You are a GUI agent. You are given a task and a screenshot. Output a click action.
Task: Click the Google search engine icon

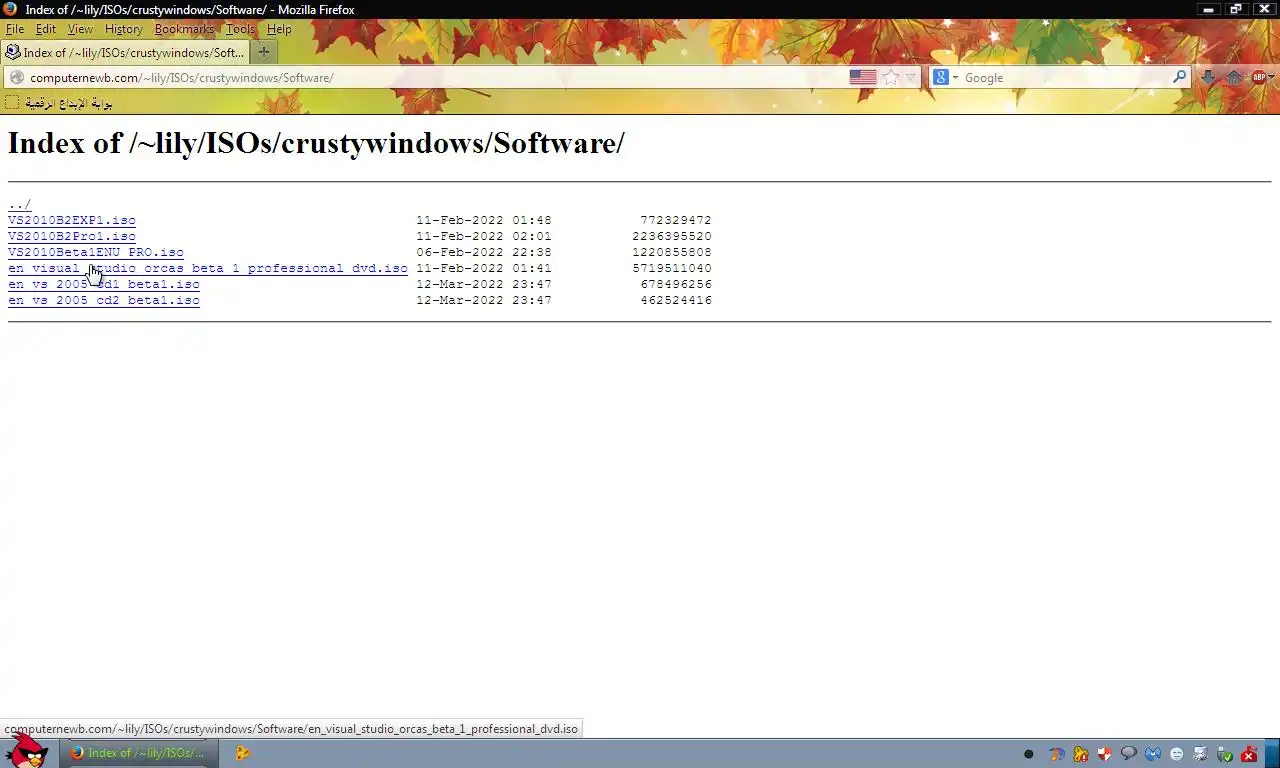click(x=940, y=77)
